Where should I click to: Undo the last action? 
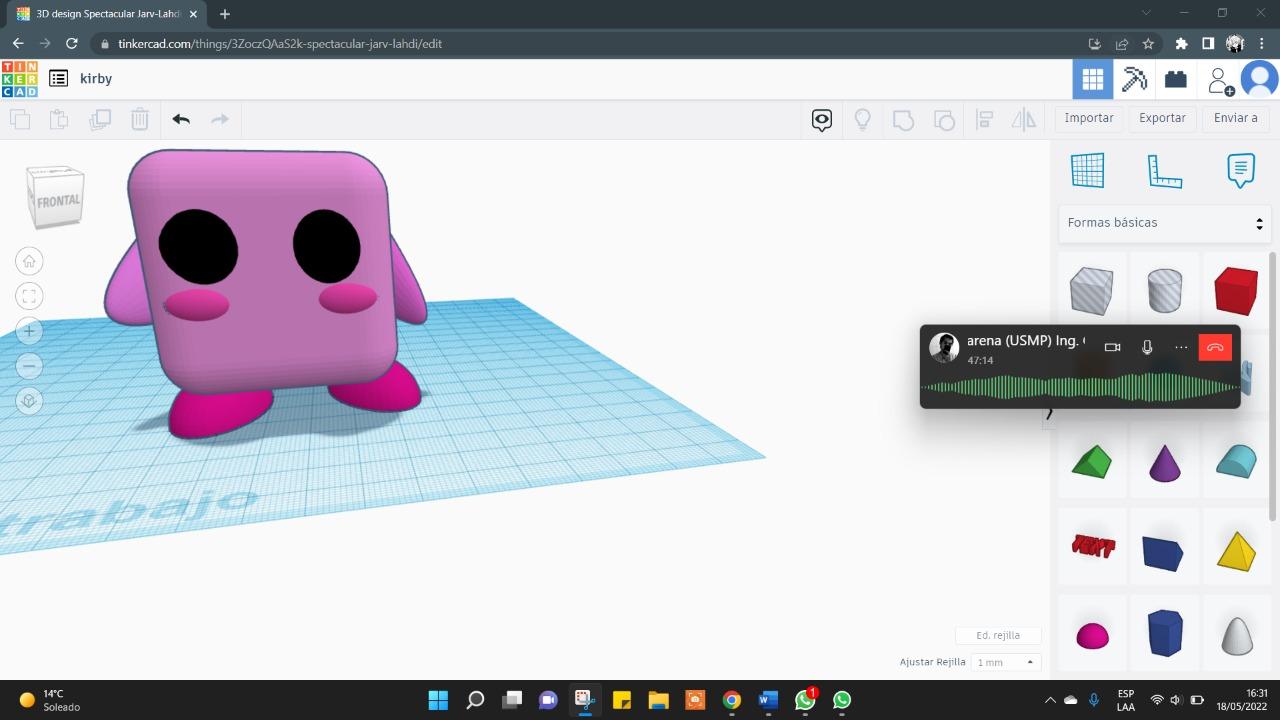pyautogui.click(x=181, y=119)
